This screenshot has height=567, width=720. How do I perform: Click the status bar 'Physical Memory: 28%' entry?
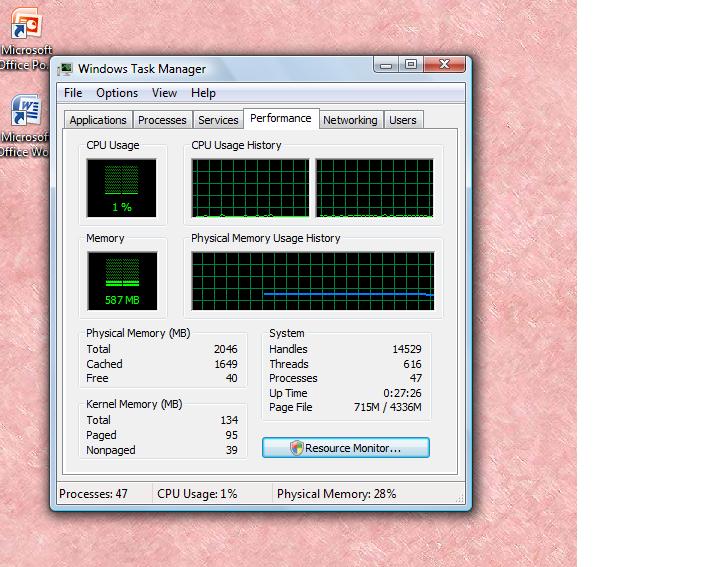(337, 494)
